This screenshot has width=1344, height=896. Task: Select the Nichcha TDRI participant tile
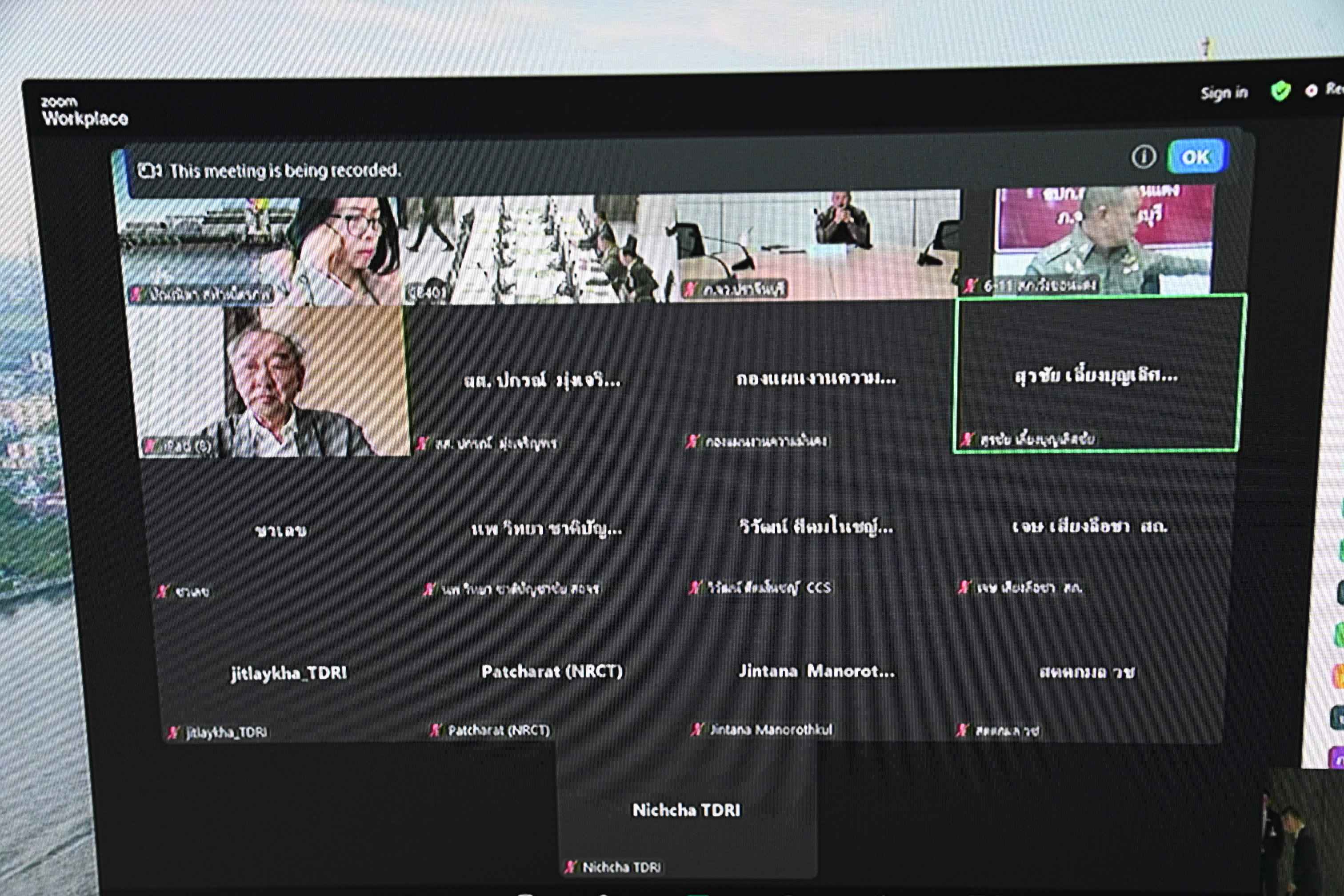686,810
